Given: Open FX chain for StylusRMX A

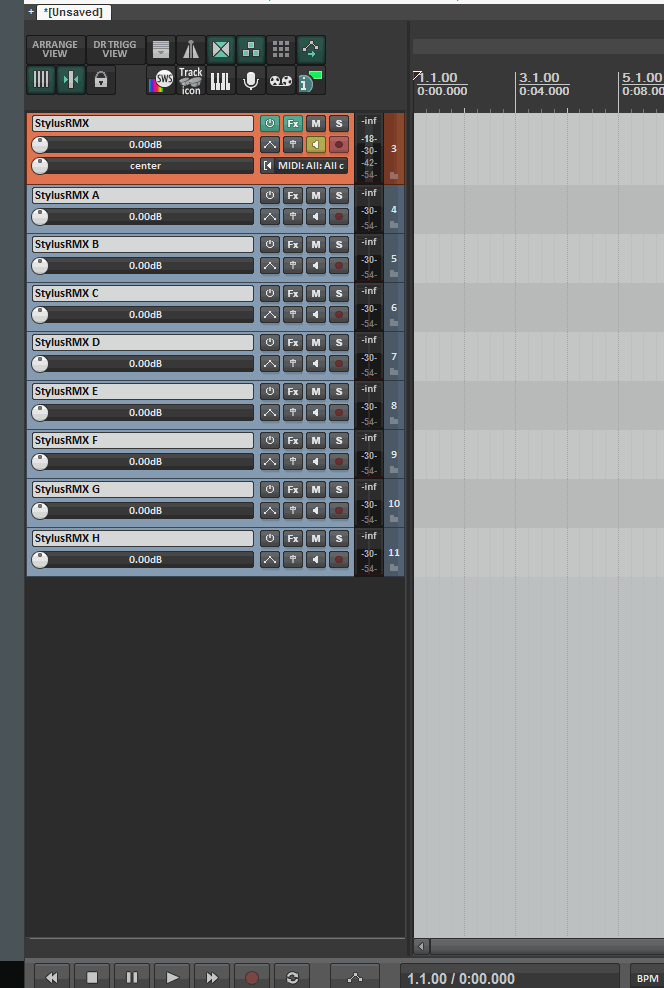Looking at the screenshot, I should click(293, 195).
